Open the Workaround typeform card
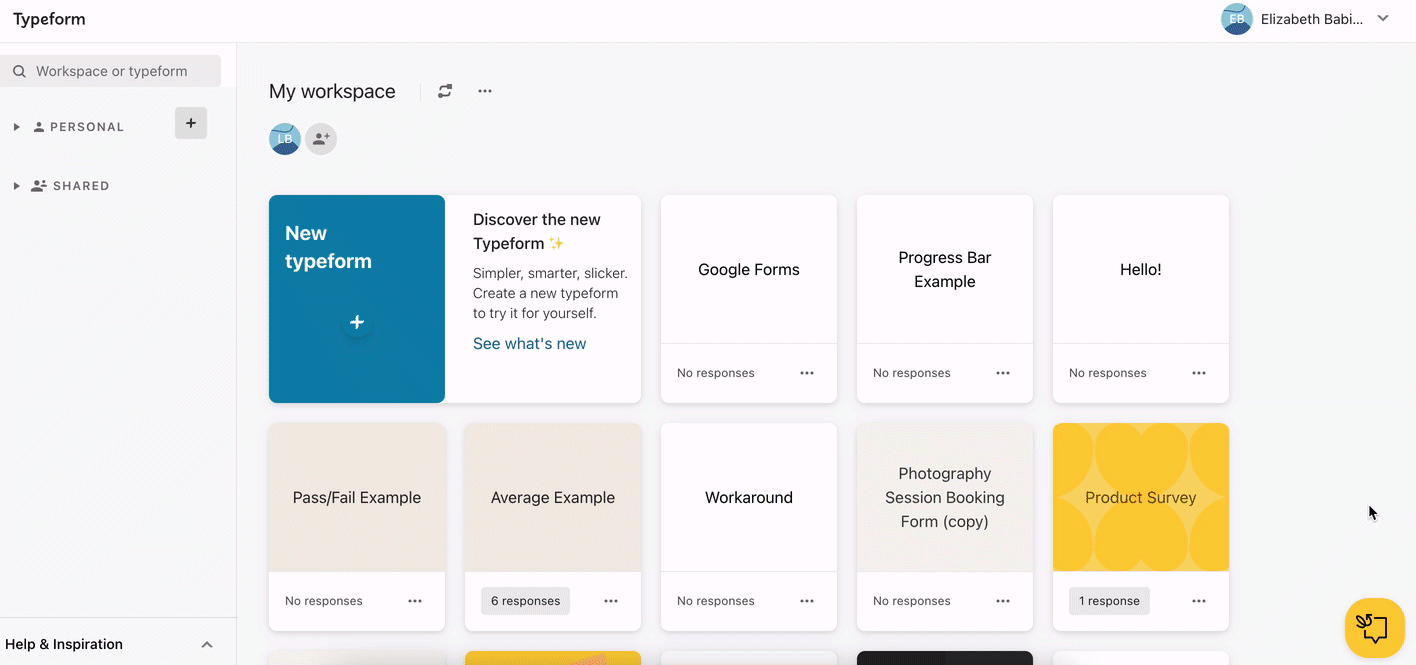This screenshot has height=665, width=1416. [x=749, y=497]
